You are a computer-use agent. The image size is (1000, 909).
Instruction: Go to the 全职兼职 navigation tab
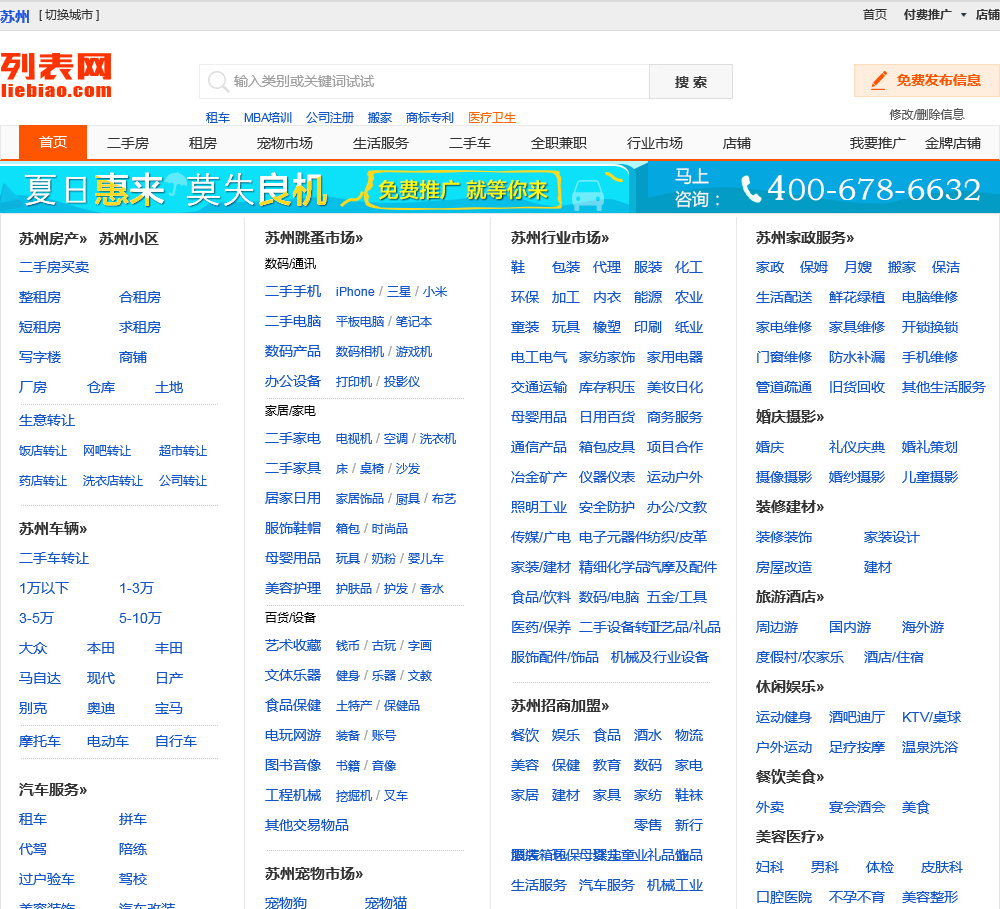pyautogui.click(x=558, y=143)
